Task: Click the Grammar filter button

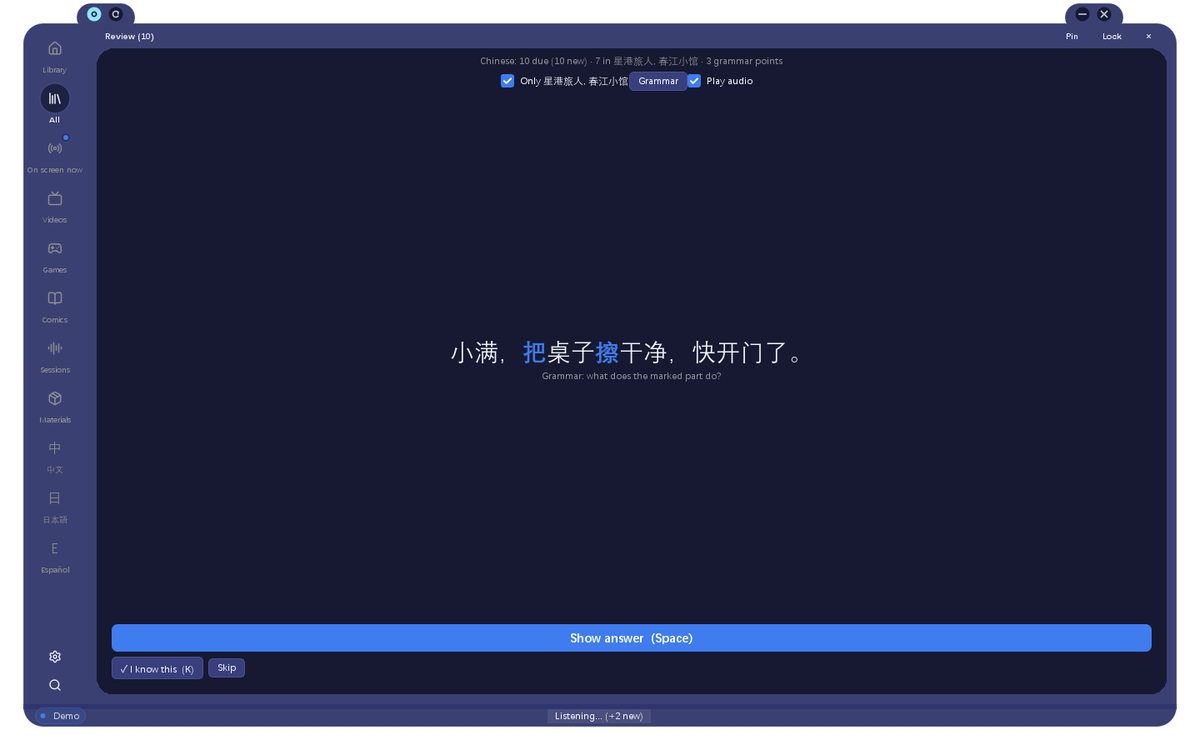Action: pos(658,81)
